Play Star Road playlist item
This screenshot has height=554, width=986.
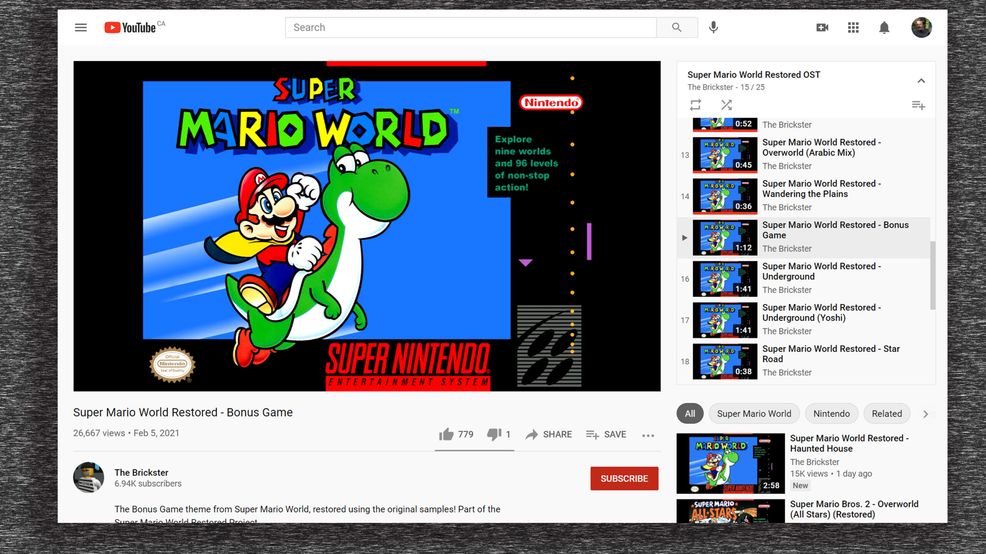click(x=804, y=362)
